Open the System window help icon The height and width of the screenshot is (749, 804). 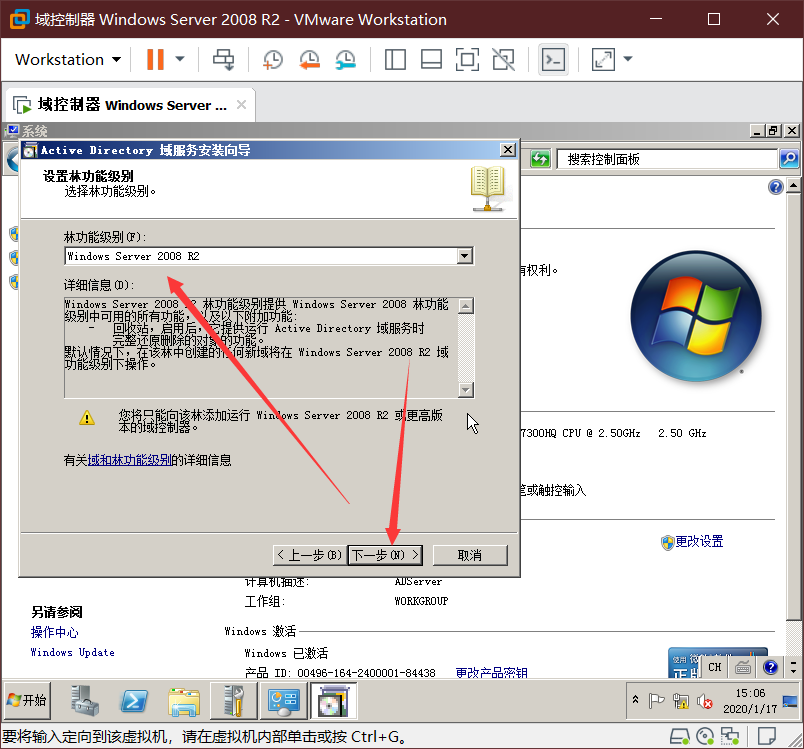coord(776,187)
